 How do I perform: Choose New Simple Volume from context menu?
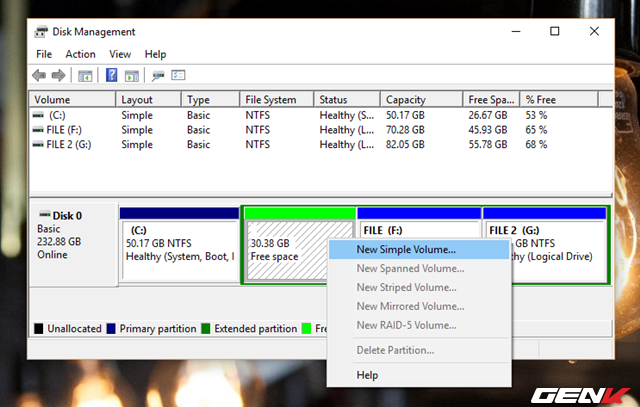[408, 249]
